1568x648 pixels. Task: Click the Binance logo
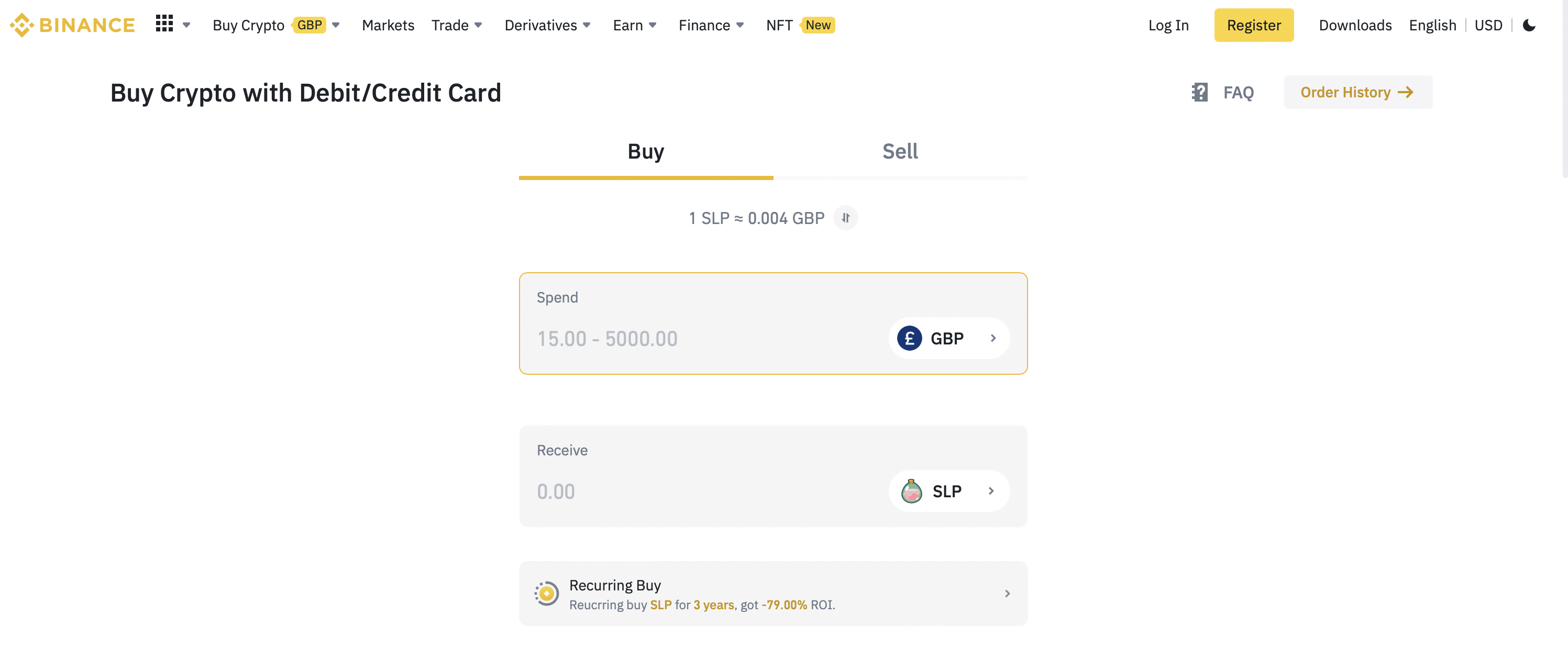coord(72,25)
